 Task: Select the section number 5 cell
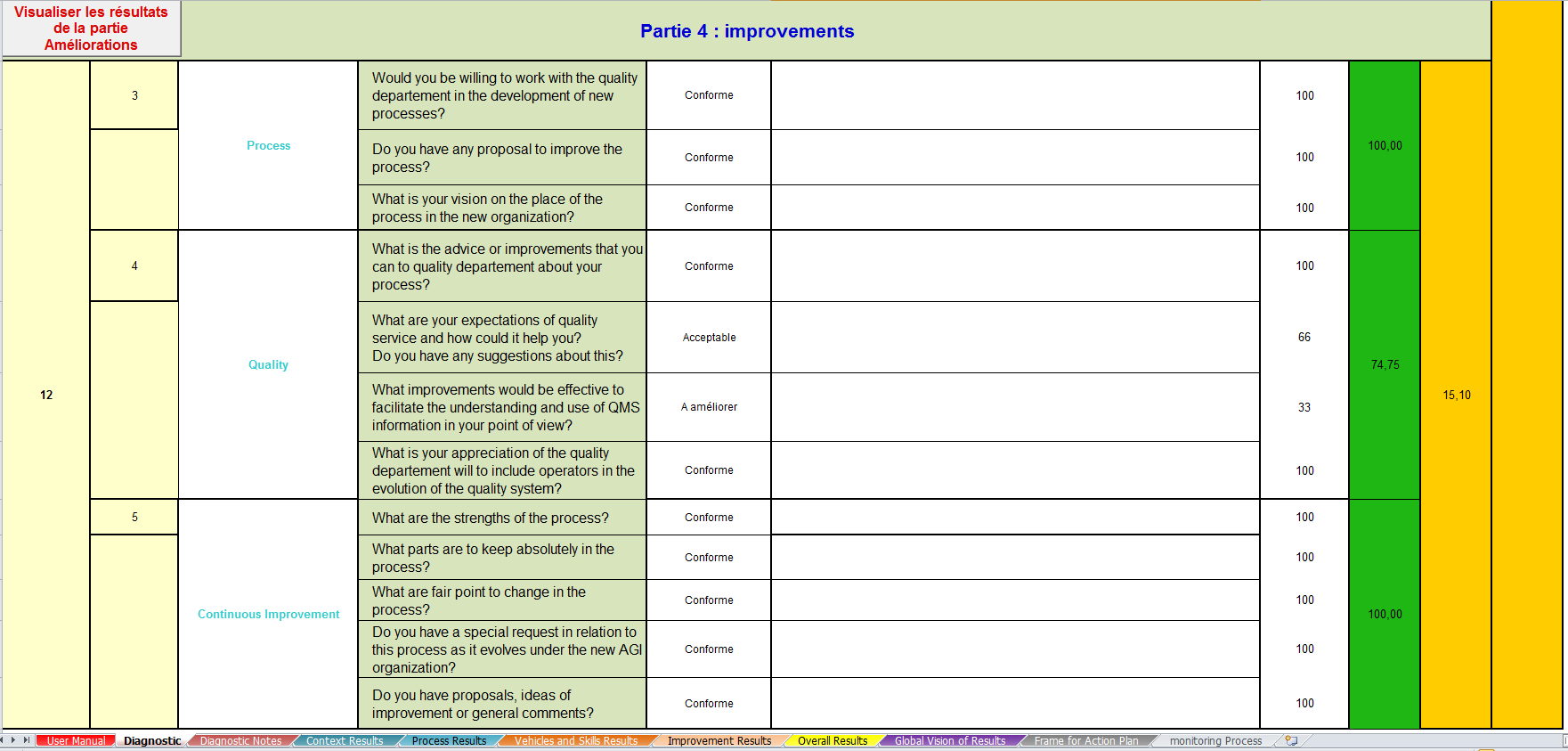click(x=134, y=517)
